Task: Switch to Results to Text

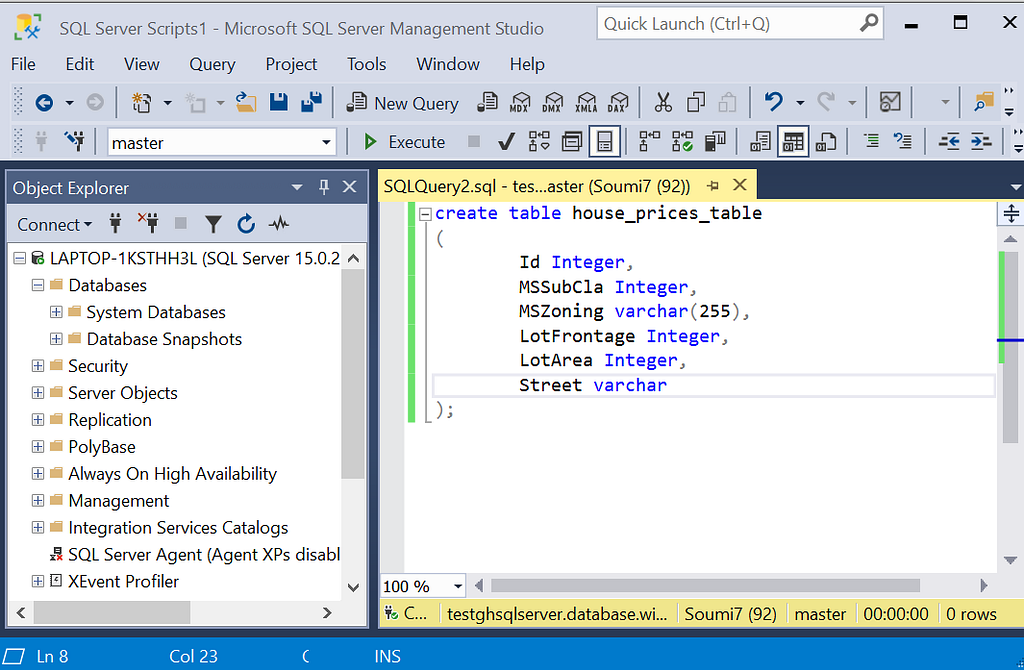Action: (760, 141)
